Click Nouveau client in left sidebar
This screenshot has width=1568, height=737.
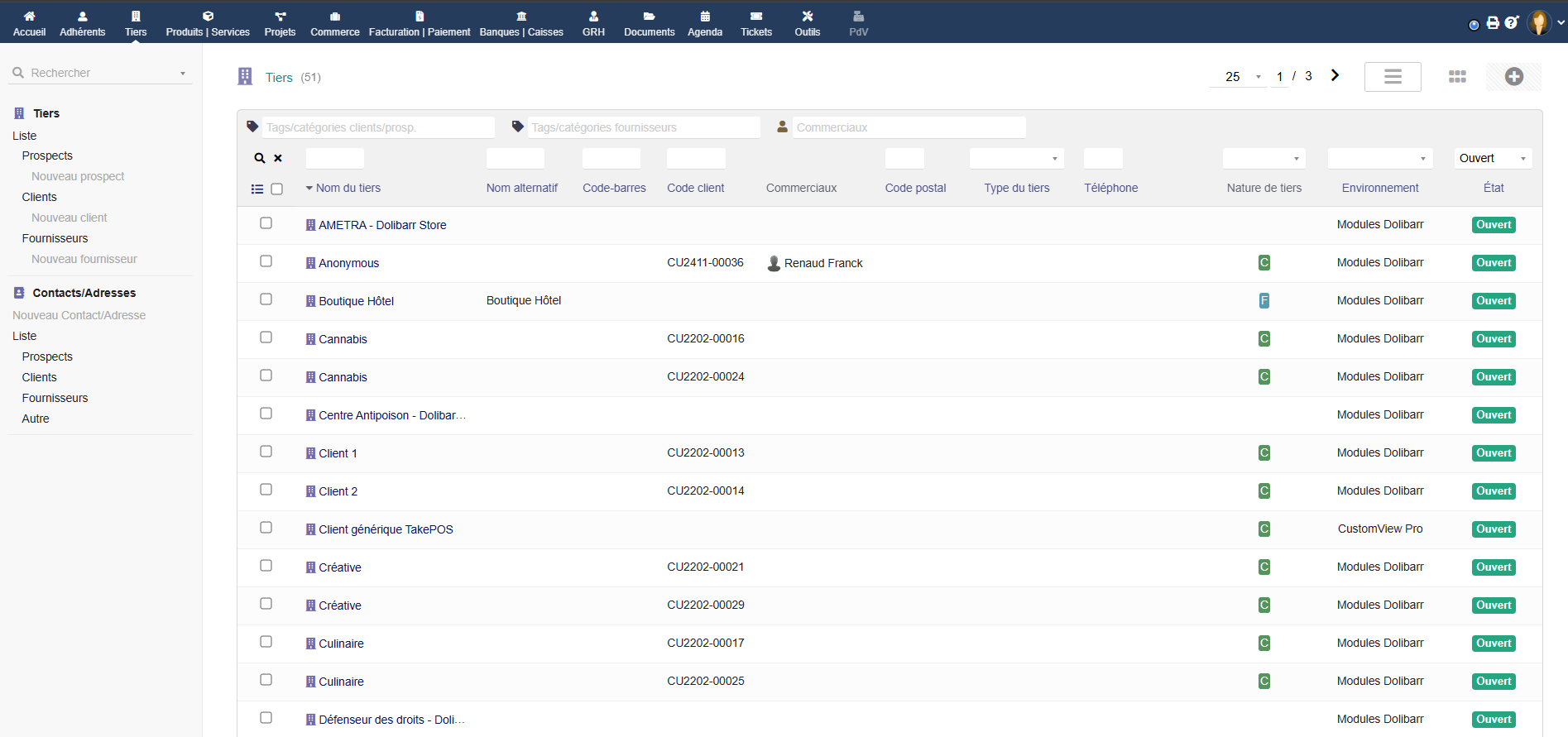click(x=70, y=218)
